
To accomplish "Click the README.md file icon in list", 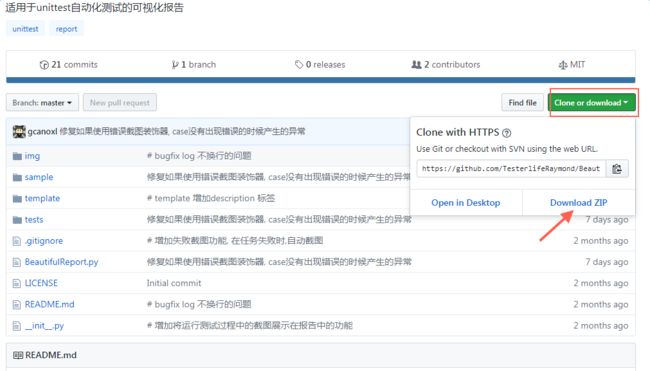I will point(17,305).
